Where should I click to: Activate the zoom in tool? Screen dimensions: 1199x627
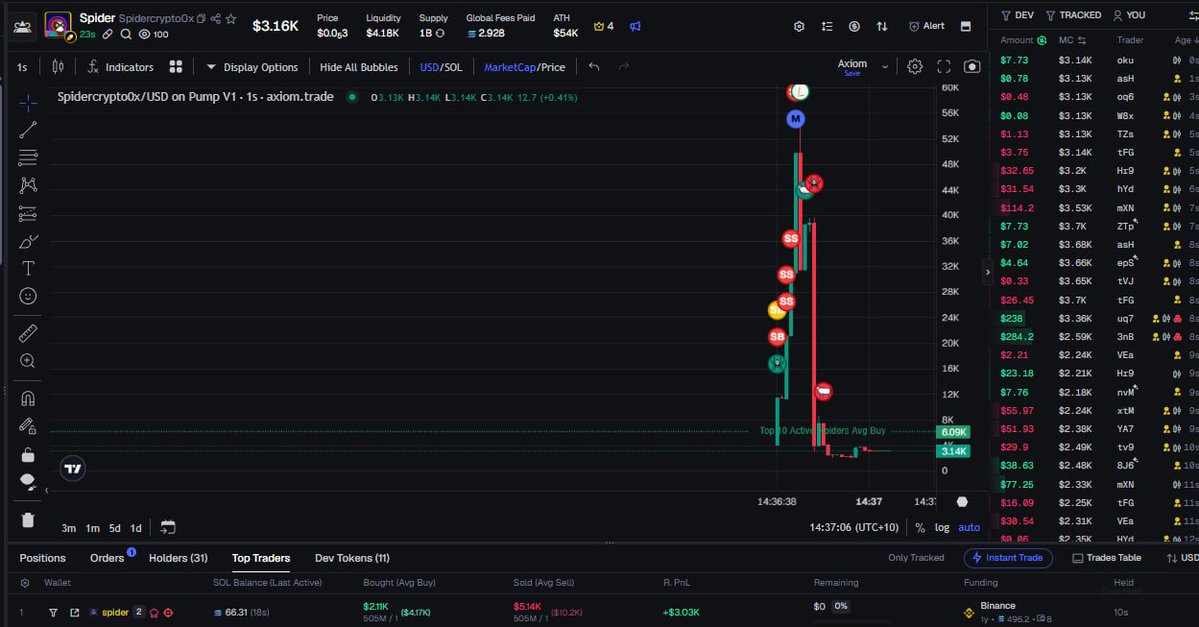pos(28,361)
